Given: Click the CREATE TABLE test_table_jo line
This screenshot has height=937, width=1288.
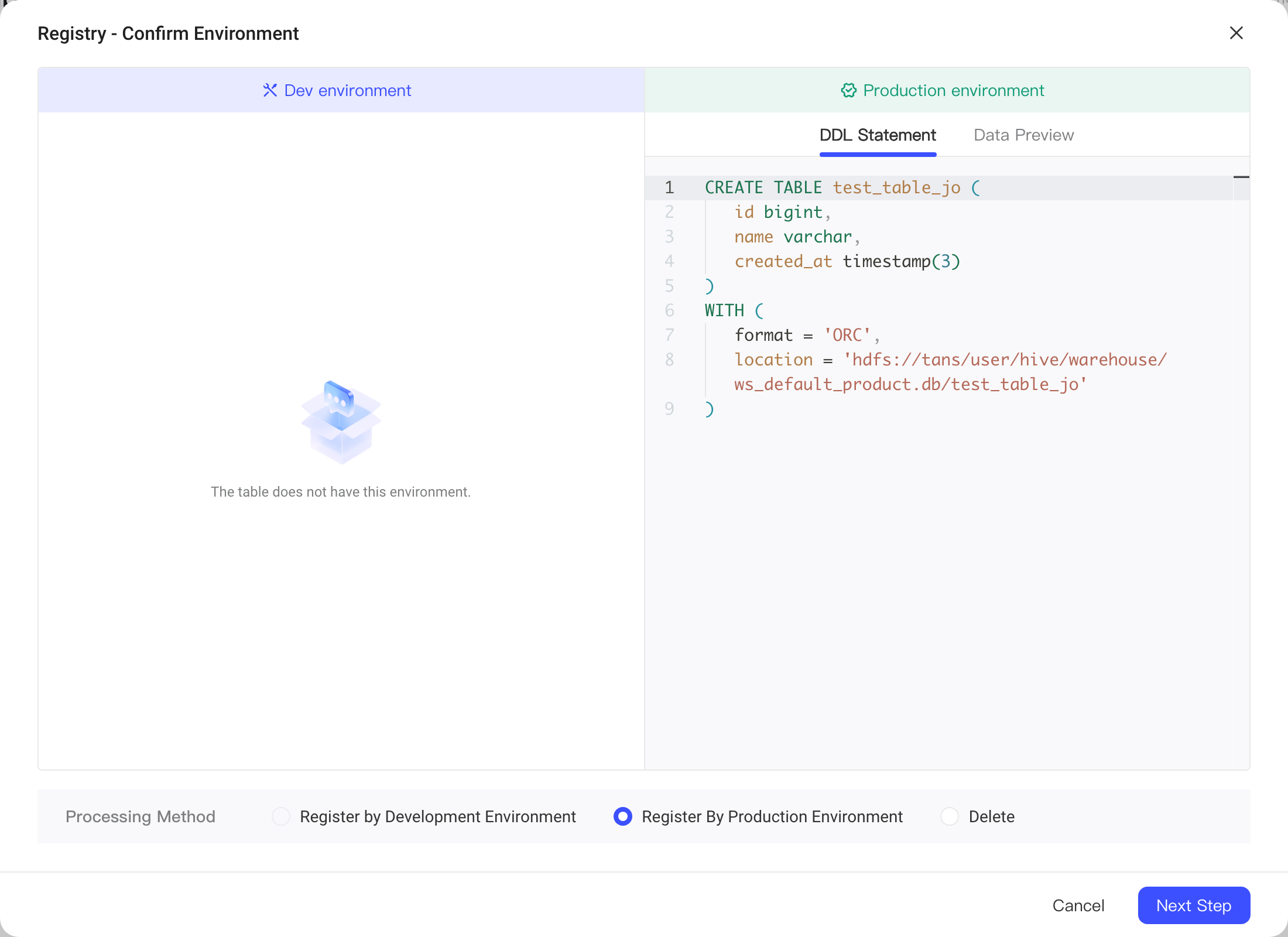Looking at the screenshot, I should 842,188.
